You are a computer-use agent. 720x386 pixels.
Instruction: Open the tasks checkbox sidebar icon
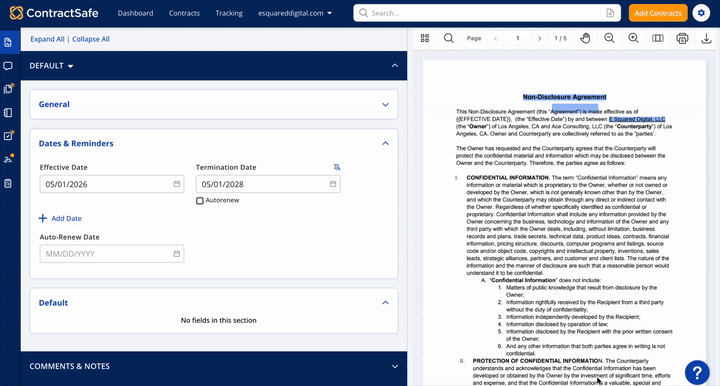tap(8, 136)
